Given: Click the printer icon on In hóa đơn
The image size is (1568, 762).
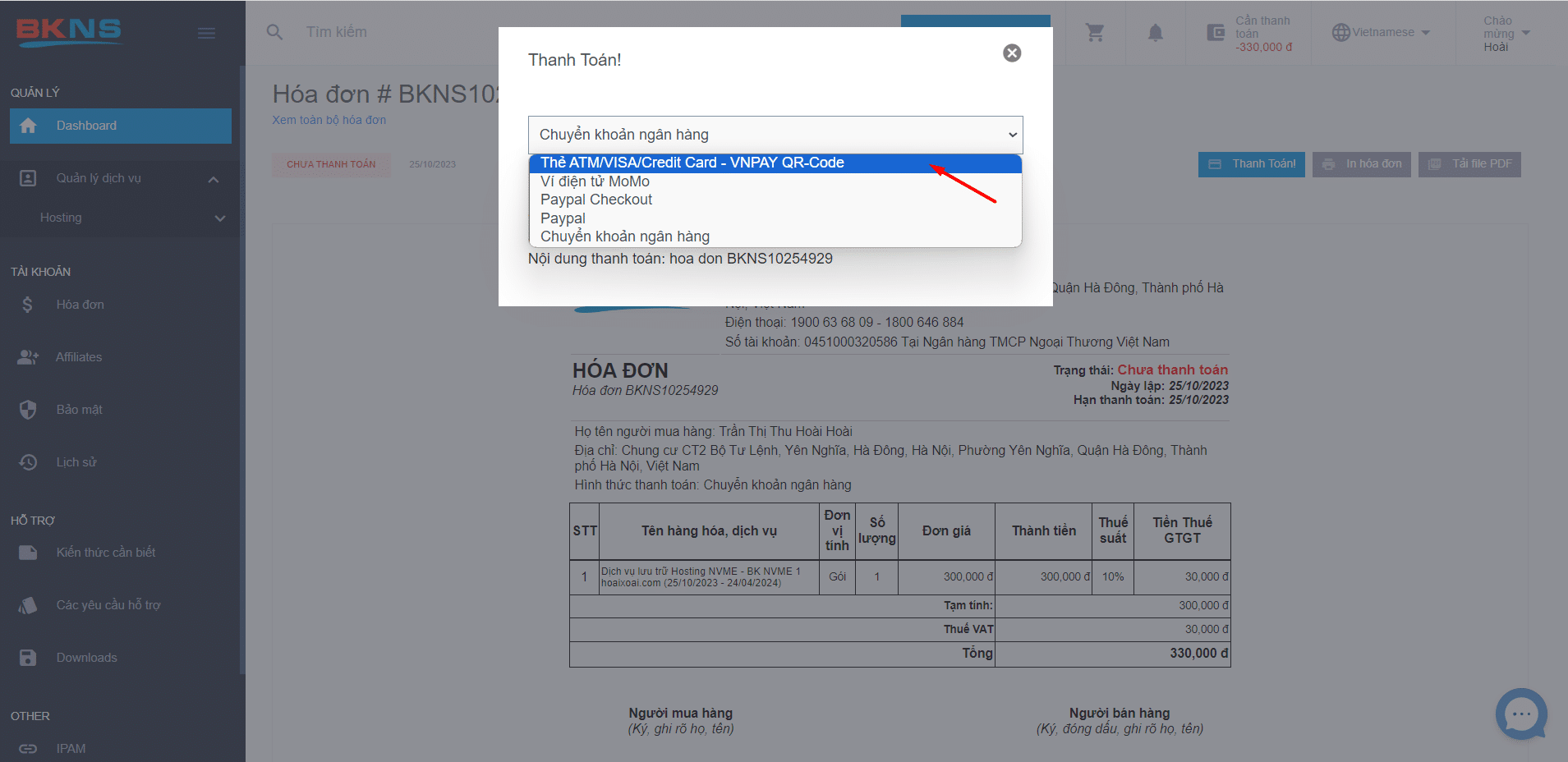Looking at the screenshot, I should 1328,164.
